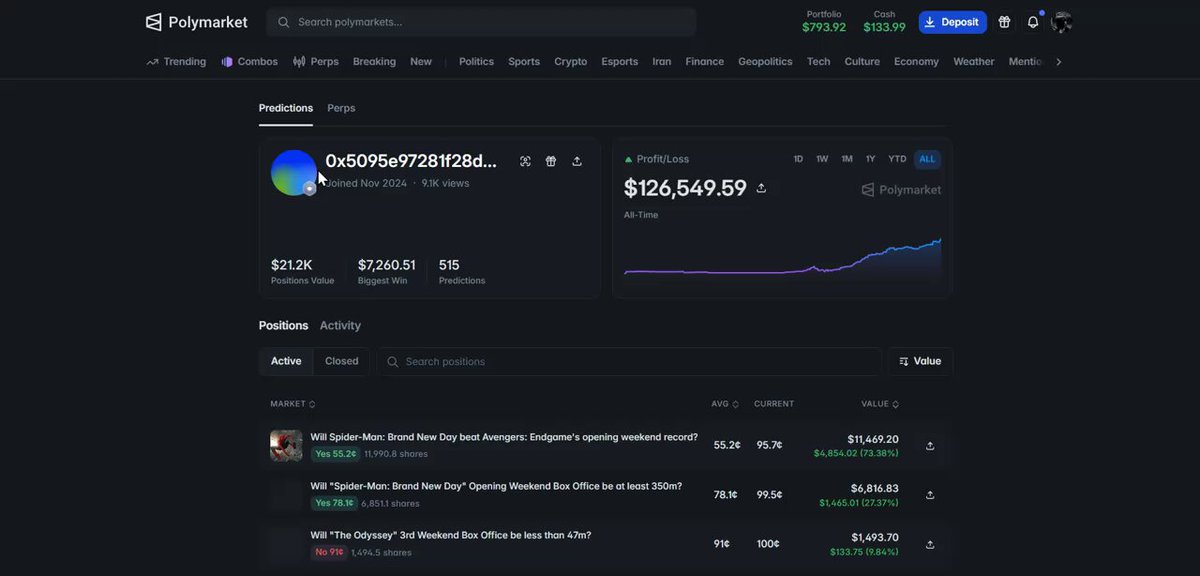
Task: Select the ALL time range
Action: (927, 159)
